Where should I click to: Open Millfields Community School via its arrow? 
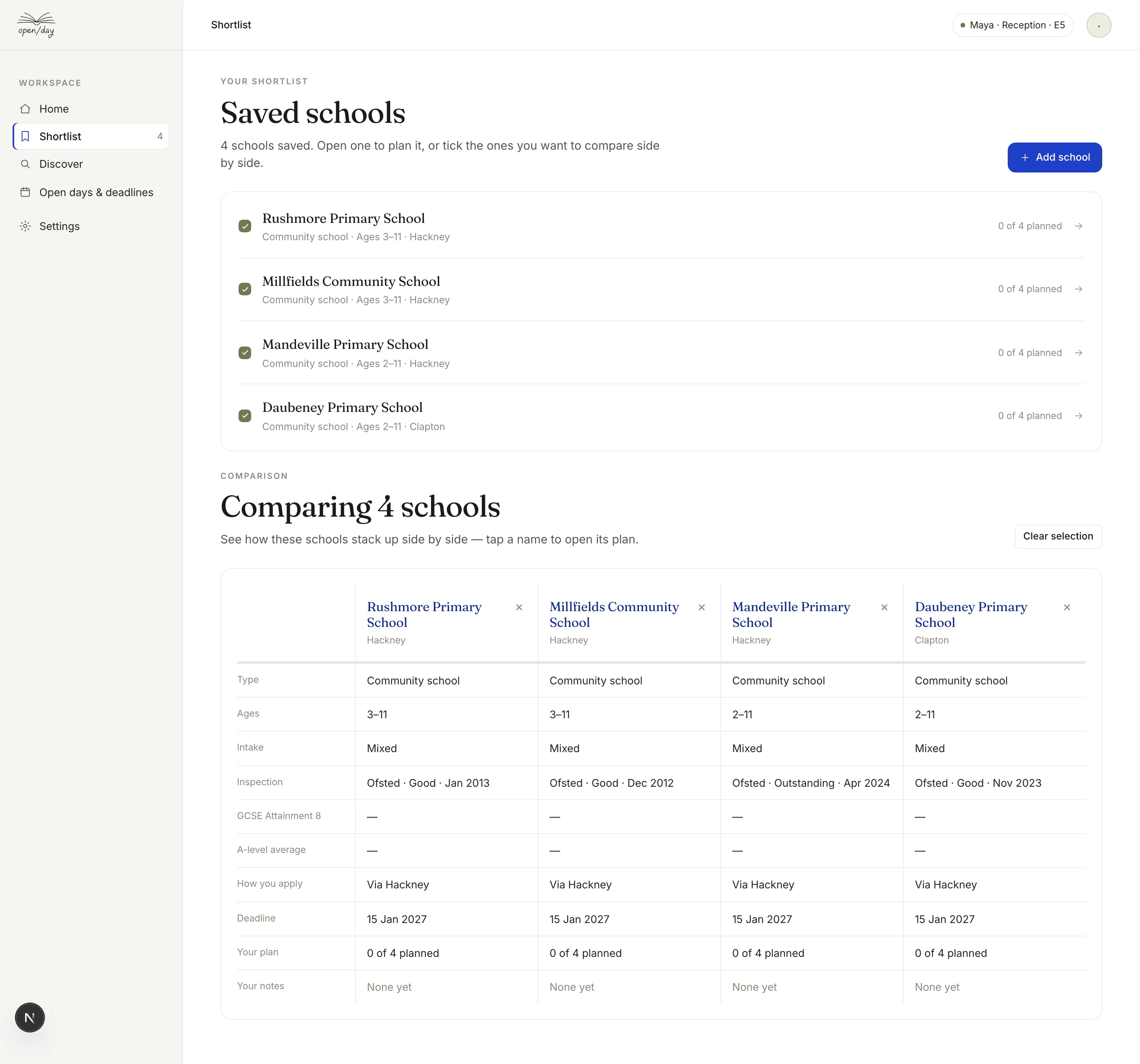[x=1079, y=289]
